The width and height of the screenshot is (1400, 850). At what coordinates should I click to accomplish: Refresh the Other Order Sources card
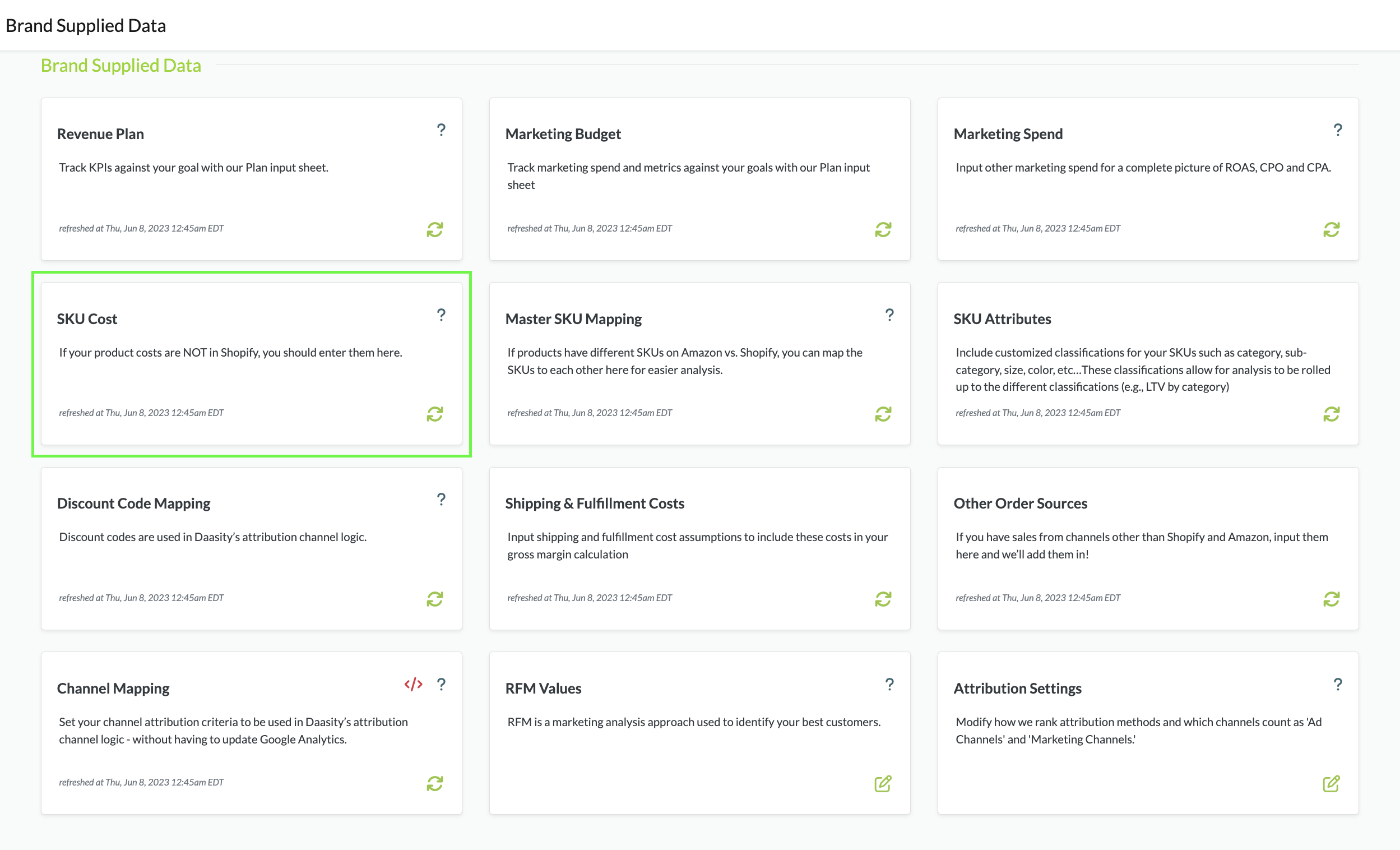(1331, 599)
